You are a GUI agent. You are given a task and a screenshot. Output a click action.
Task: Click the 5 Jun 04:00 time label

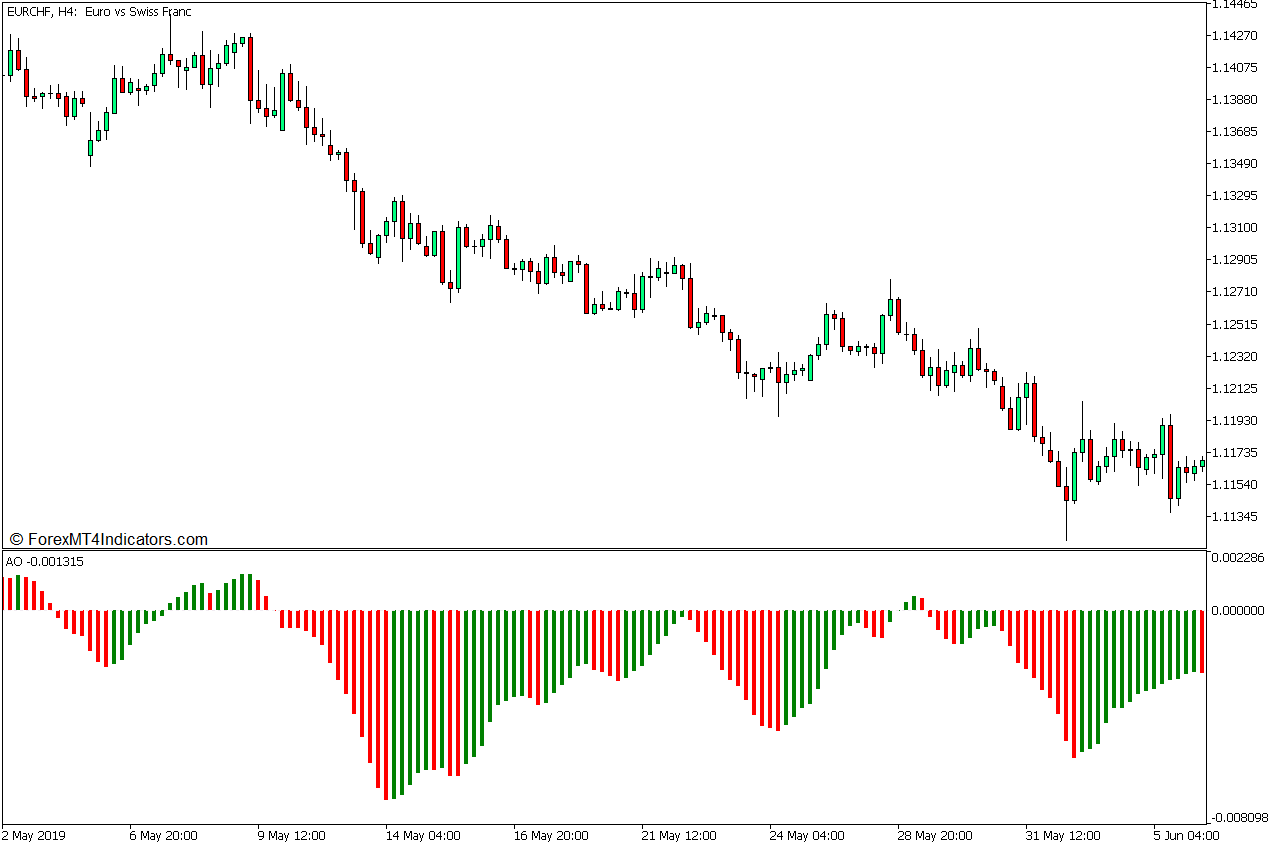tap(1185, 835)
